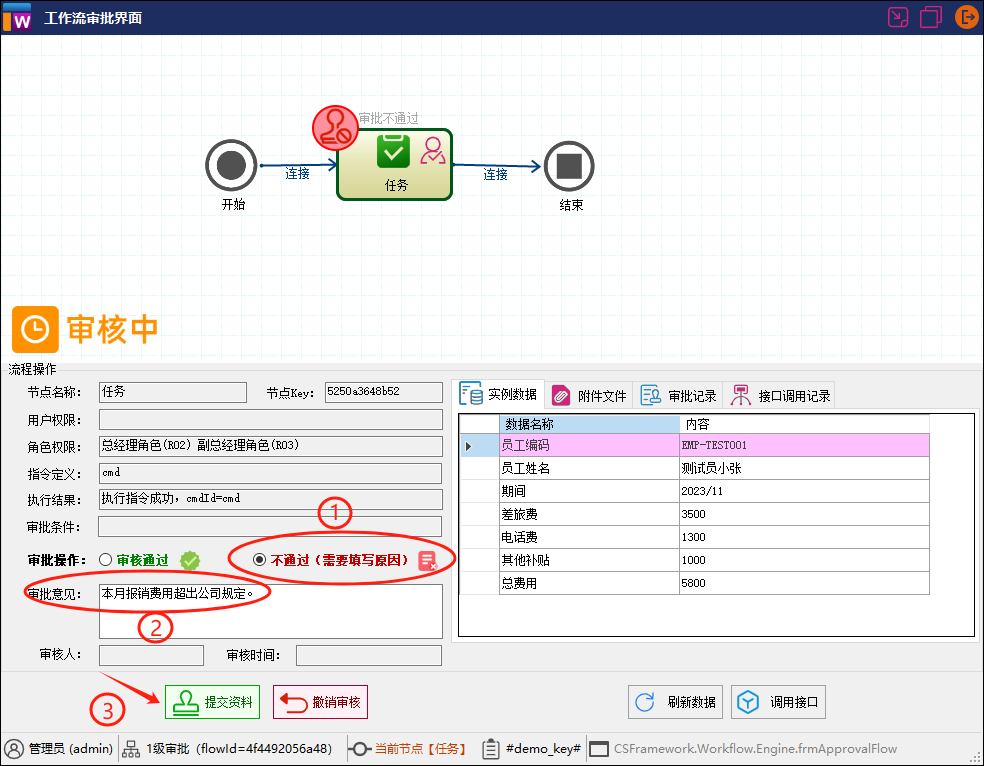Select the 开始 start node circle
The image size is (984, 766).
tap(231, 166)
